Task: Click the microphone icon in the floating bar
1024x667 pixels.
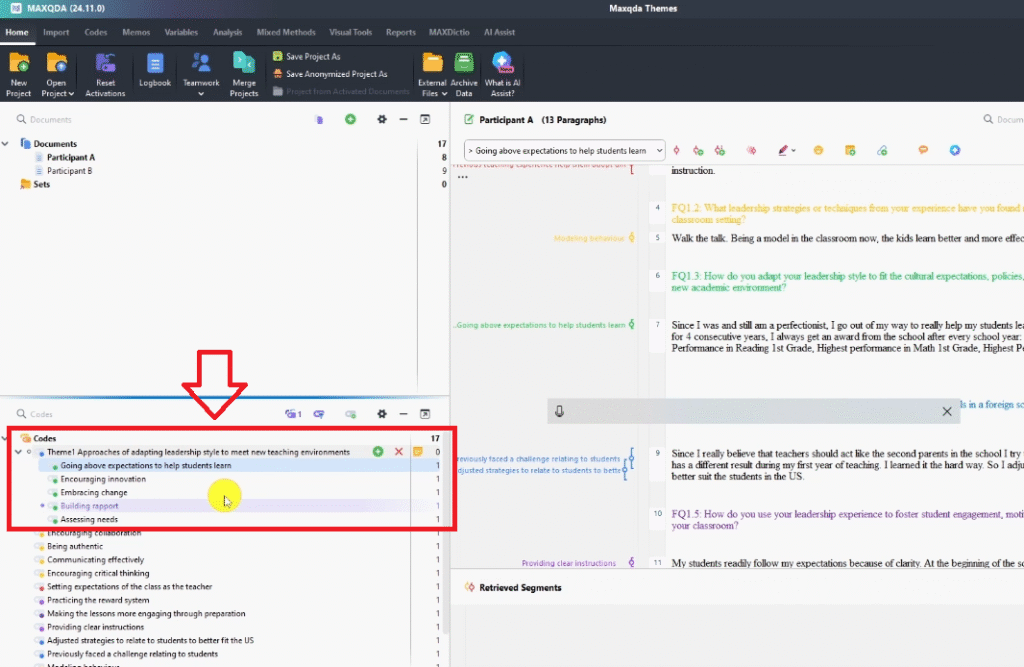Action: [560, 411]
